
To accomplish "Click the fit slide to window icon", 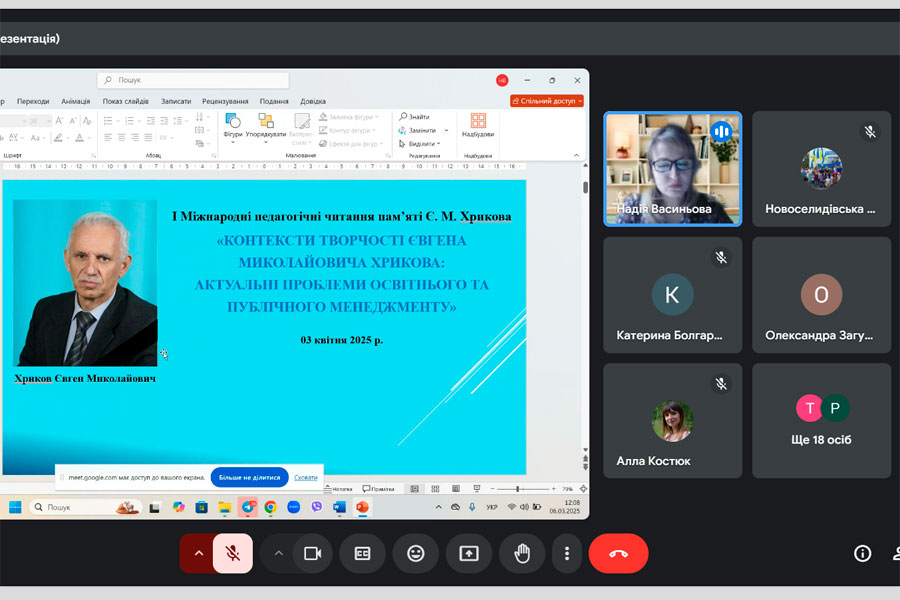I will point(583,489).
